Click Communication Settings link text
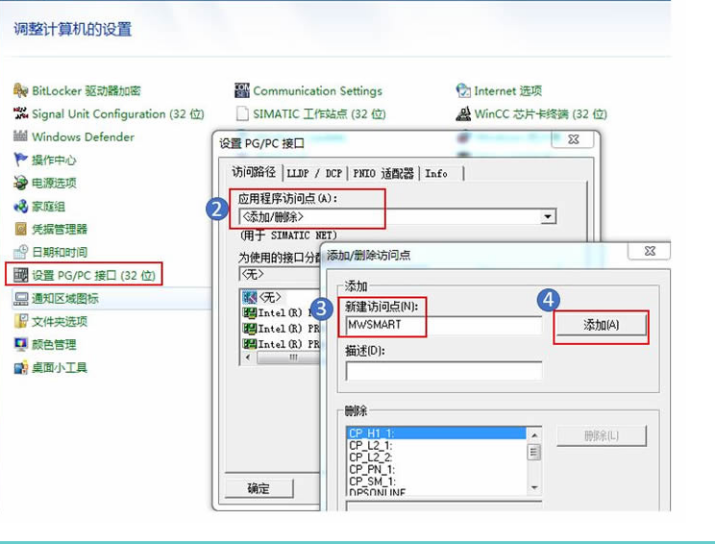This screenshot has height=545, width=716. pos(318,91)
